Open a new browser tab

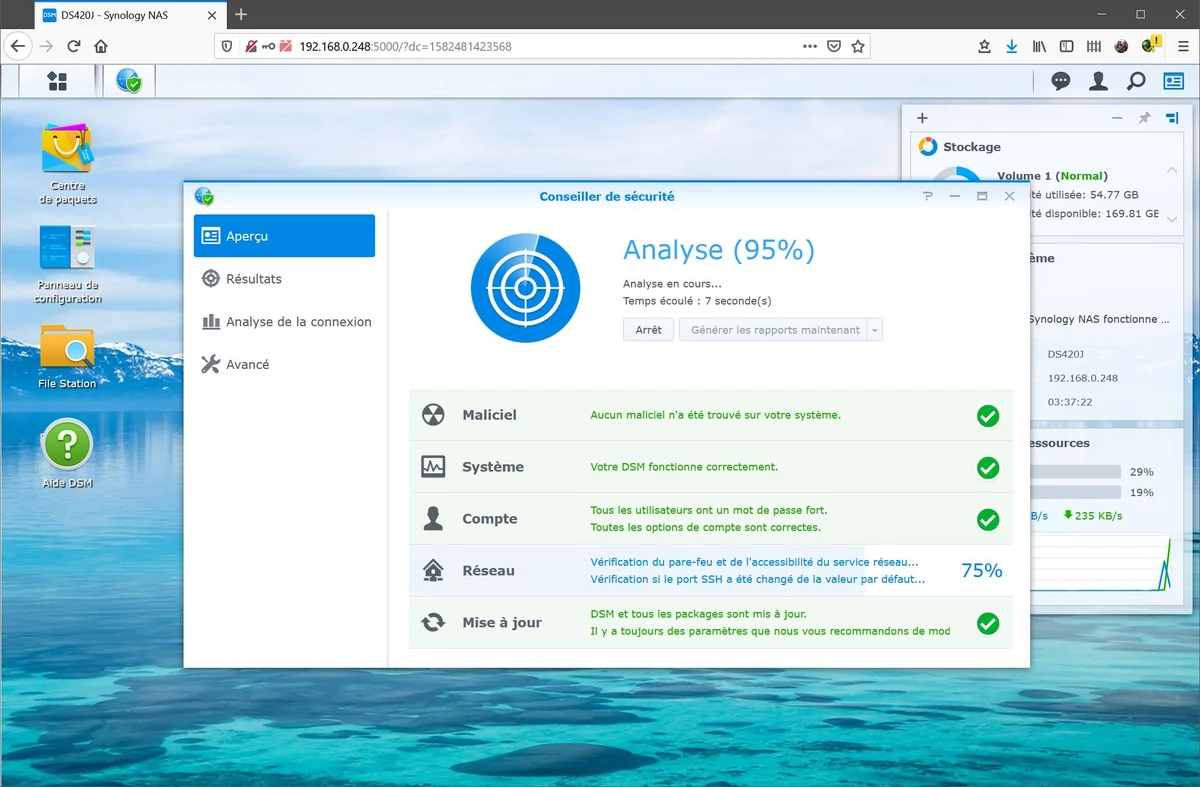241,14
